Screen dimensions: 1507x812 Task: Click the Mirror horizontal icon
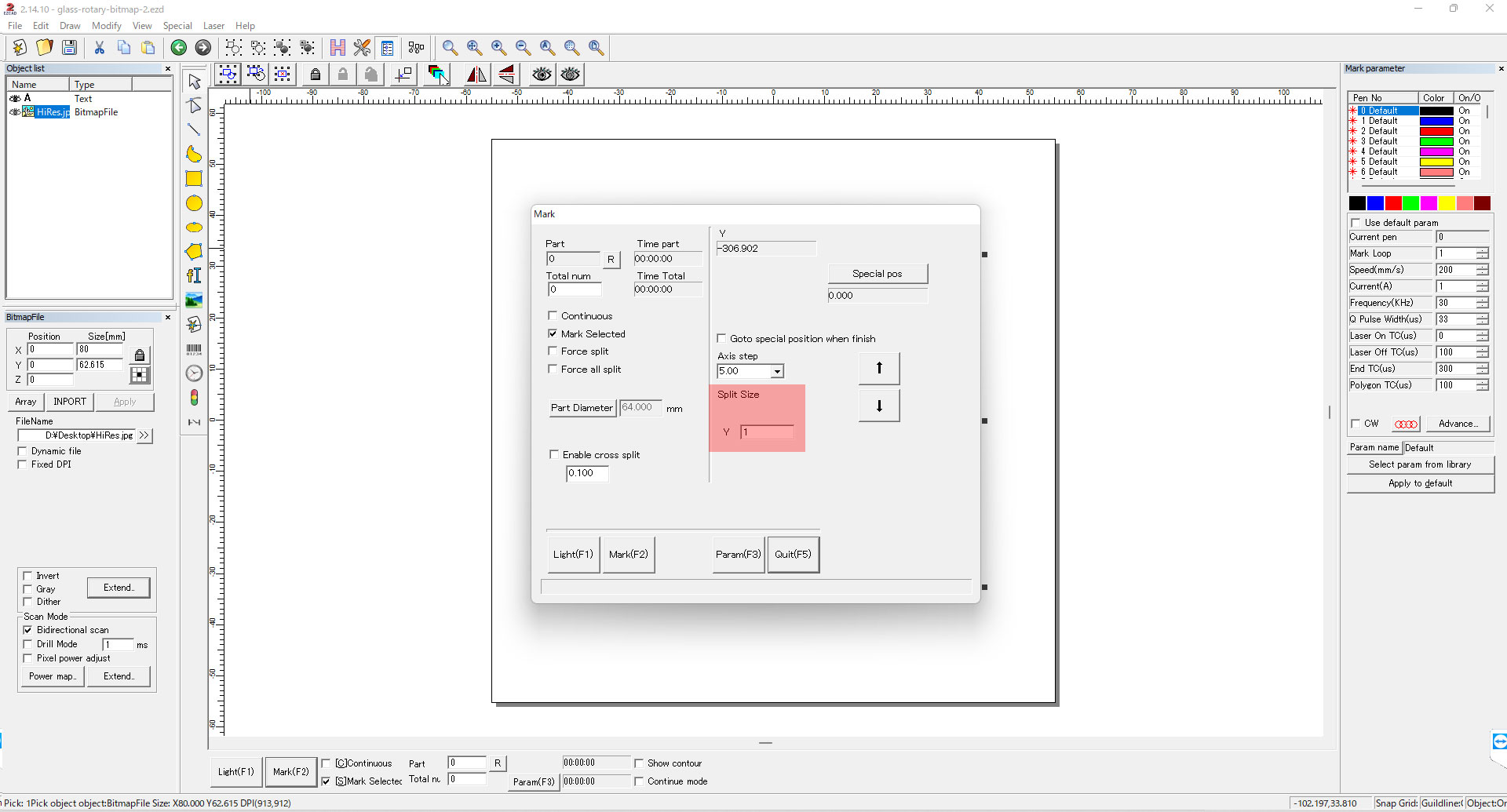click(x=476, y=75)
